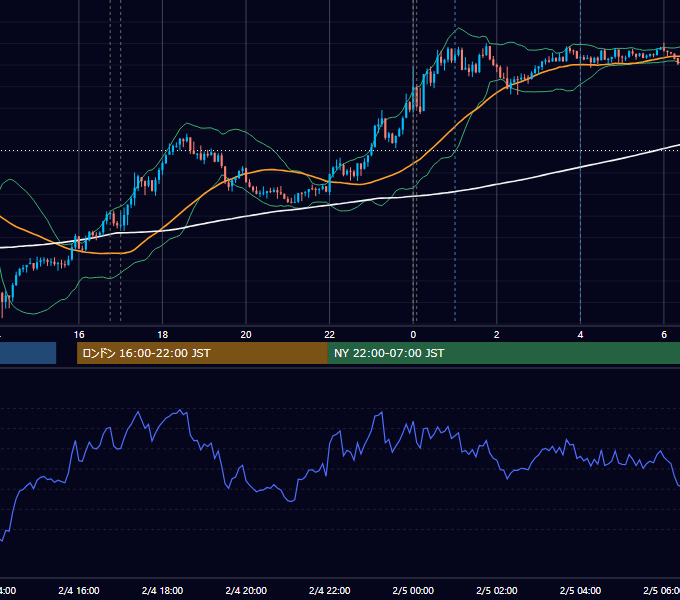Click the ロンドン 16:00-22:00 JST session bar
Image resolution: width=680 pixels, height=600 pixels.
pos(202,353)
